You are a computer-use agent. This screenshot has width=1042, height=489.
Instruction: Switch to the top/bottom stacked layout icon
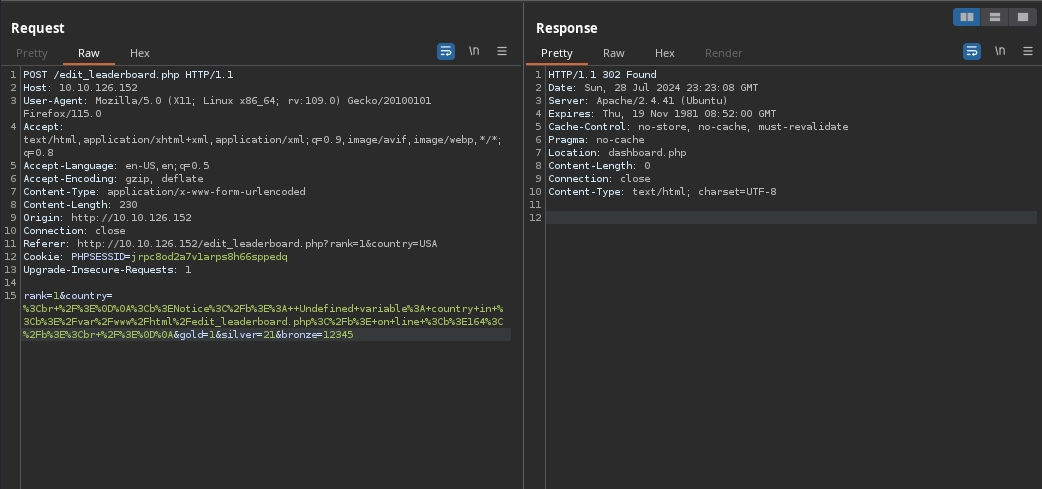[994, 17]
